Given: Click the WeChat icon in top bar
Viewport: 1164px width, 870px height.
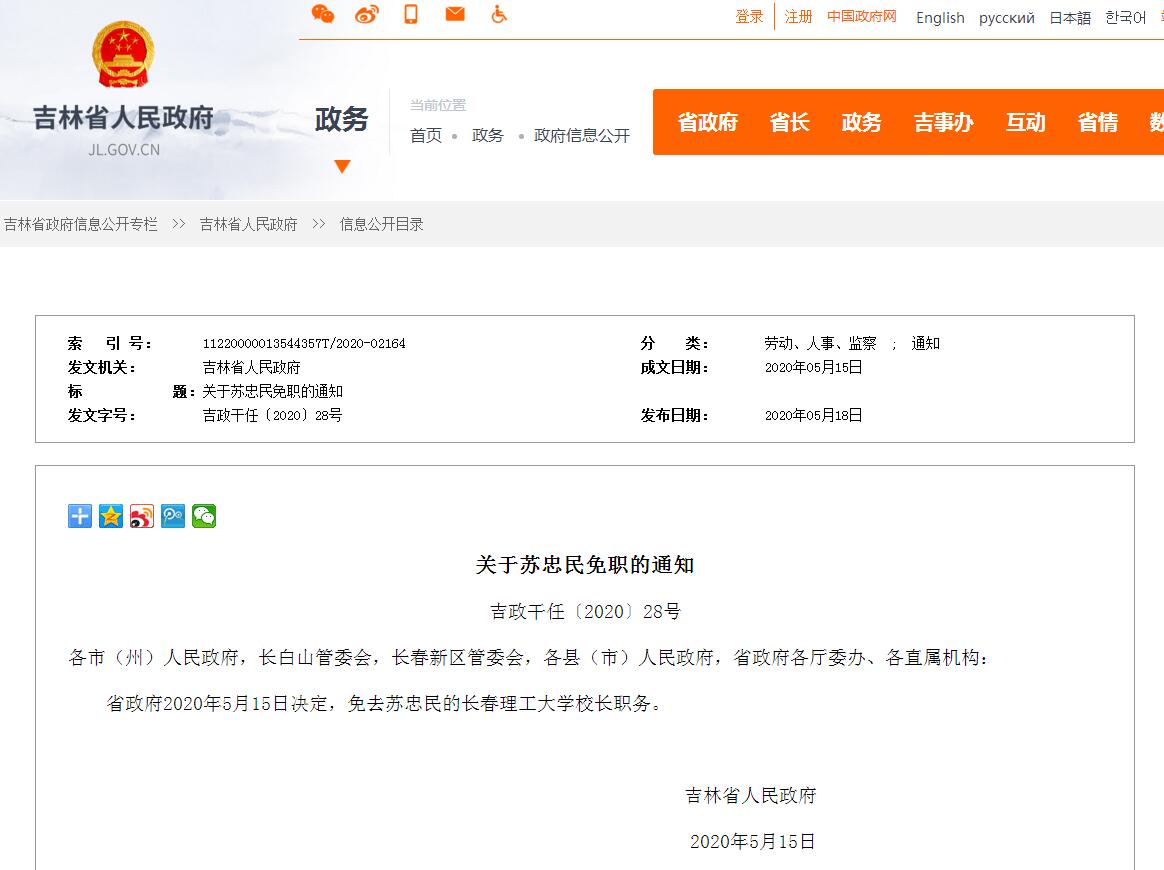Looking at the screenshot, I should pos(322,14).
